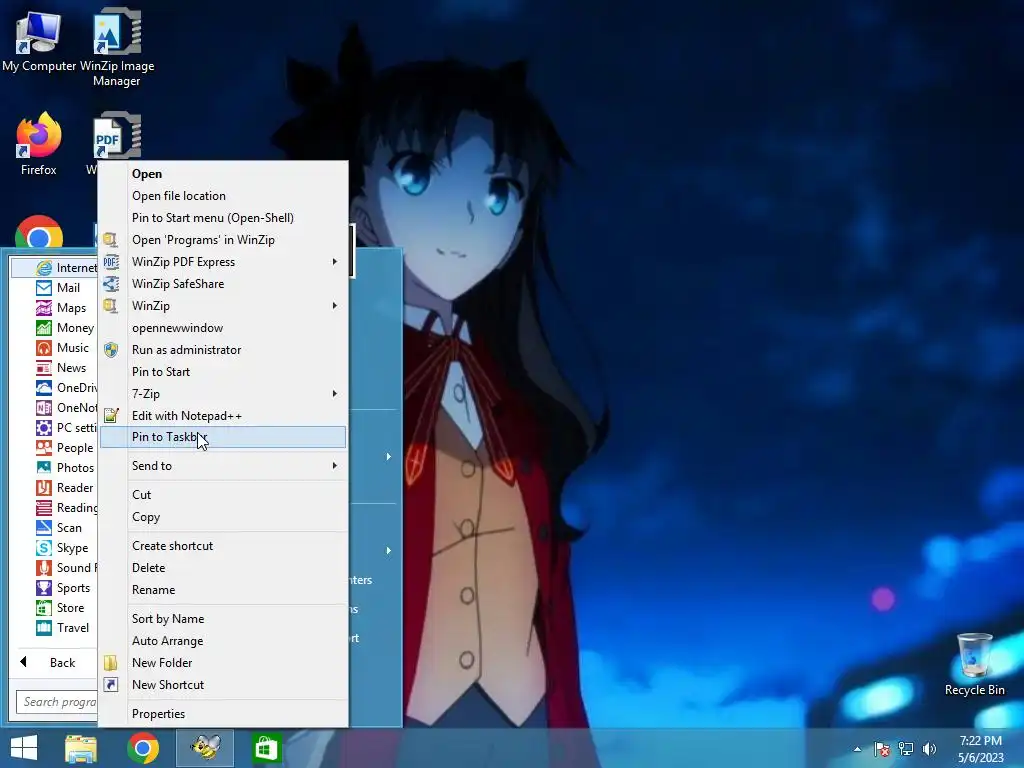Open File Explorer from the taskbar
This screenshot has width=1024, height=768.
81,748
